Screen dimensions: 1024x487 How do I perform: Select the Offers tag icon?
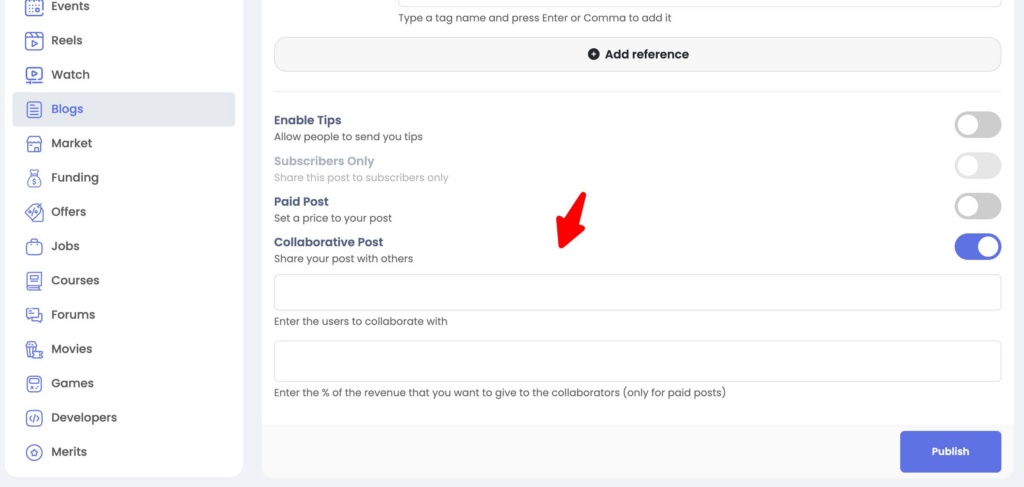pyautogui.click(x=34, y=212)
